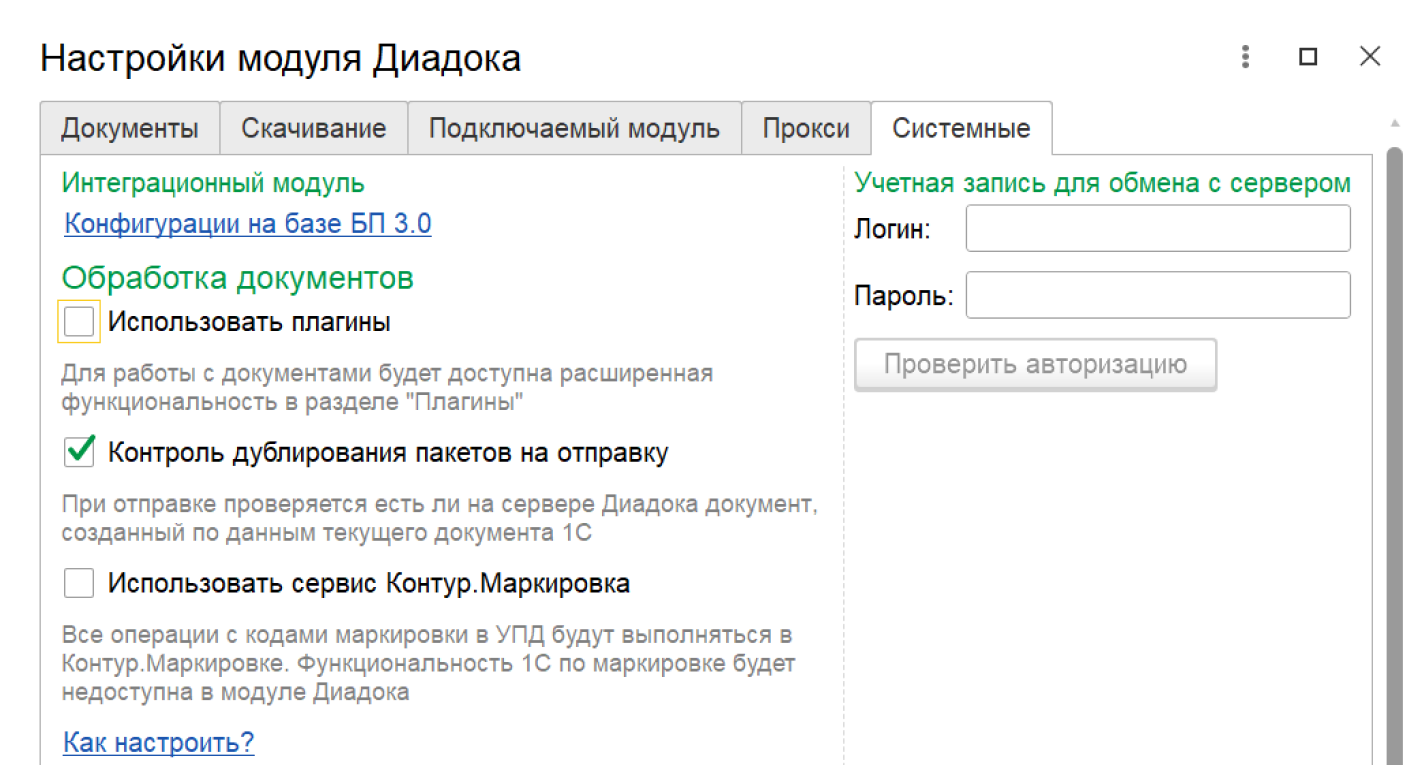This screenshot has height=765, width=1418.
Task: Click the Проверить авторизацию button
Action: 1035,364
